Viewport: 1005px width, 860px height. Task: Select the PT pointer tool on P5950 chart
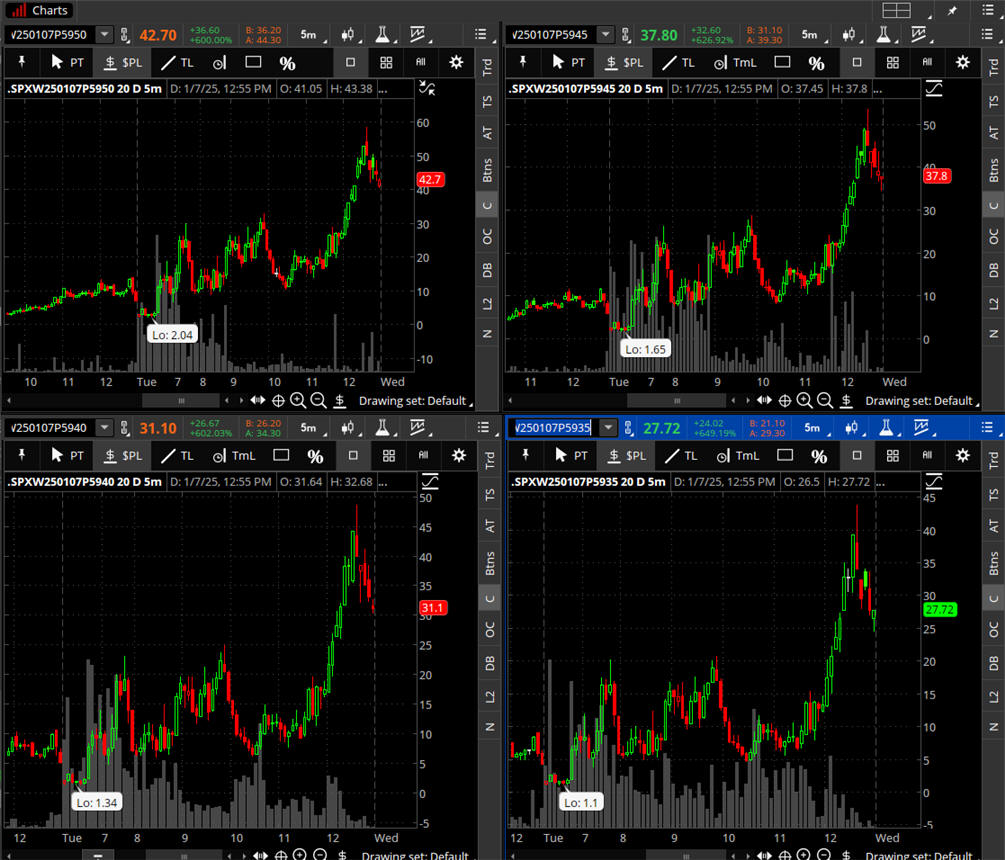point(67,62)
